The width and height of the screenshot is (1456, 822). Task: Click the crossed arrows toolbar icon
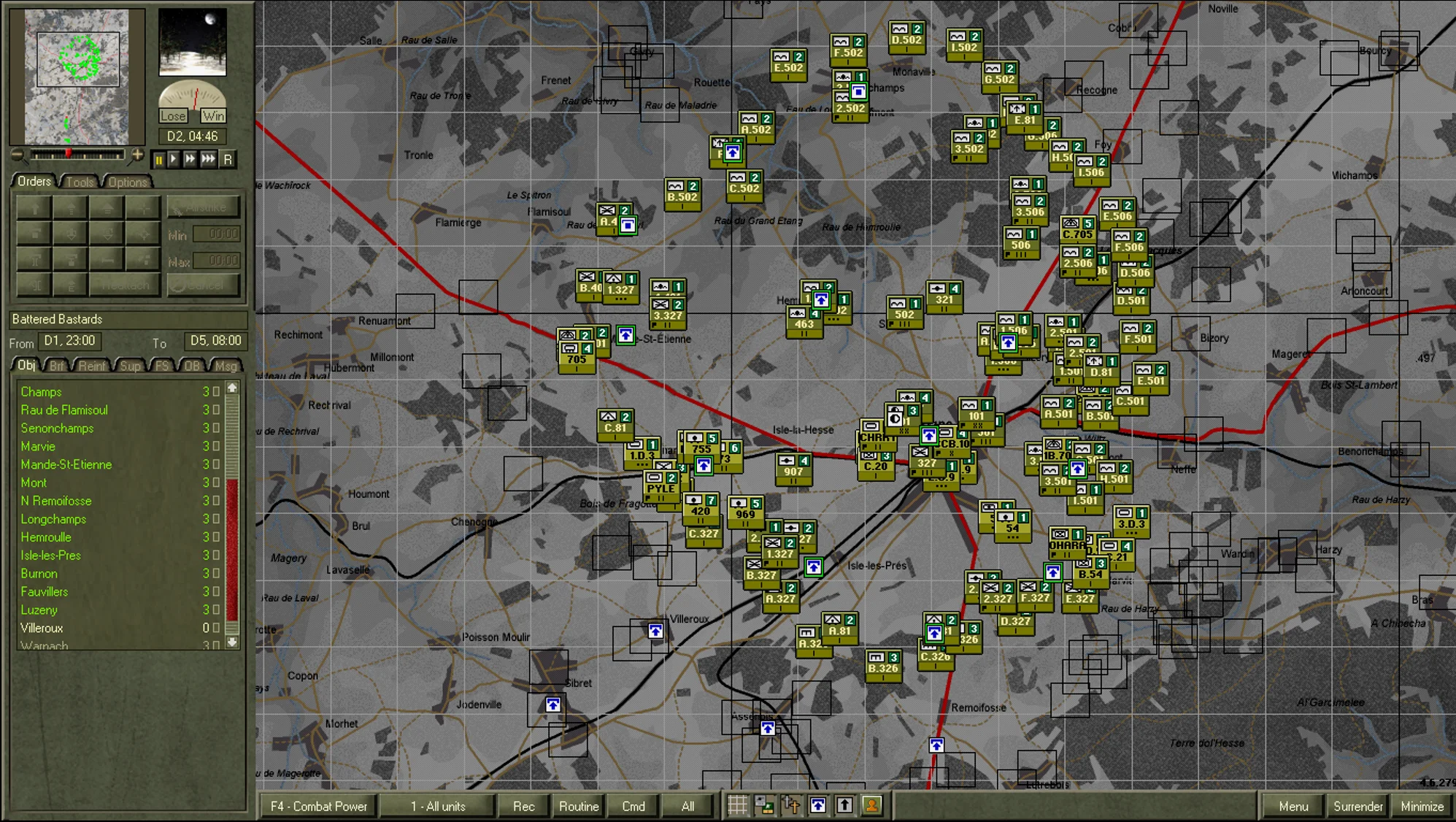click(791, 805)
